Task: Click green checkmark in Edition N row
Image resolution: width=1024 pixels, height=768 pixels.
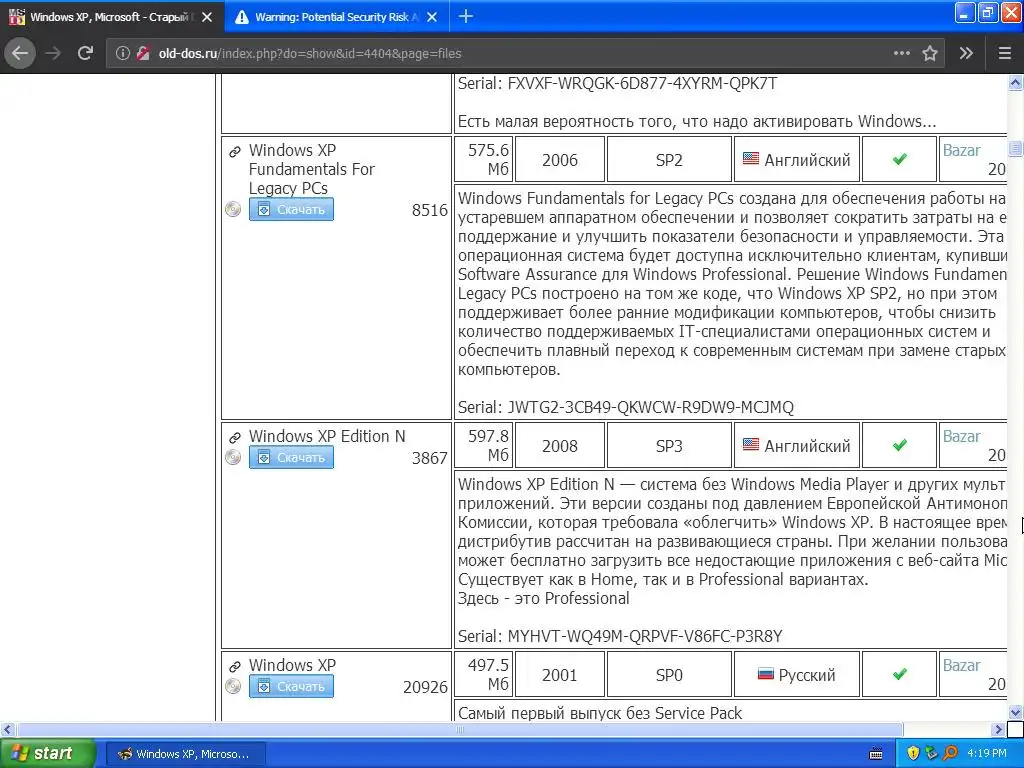Action: (x=900, y=445)
